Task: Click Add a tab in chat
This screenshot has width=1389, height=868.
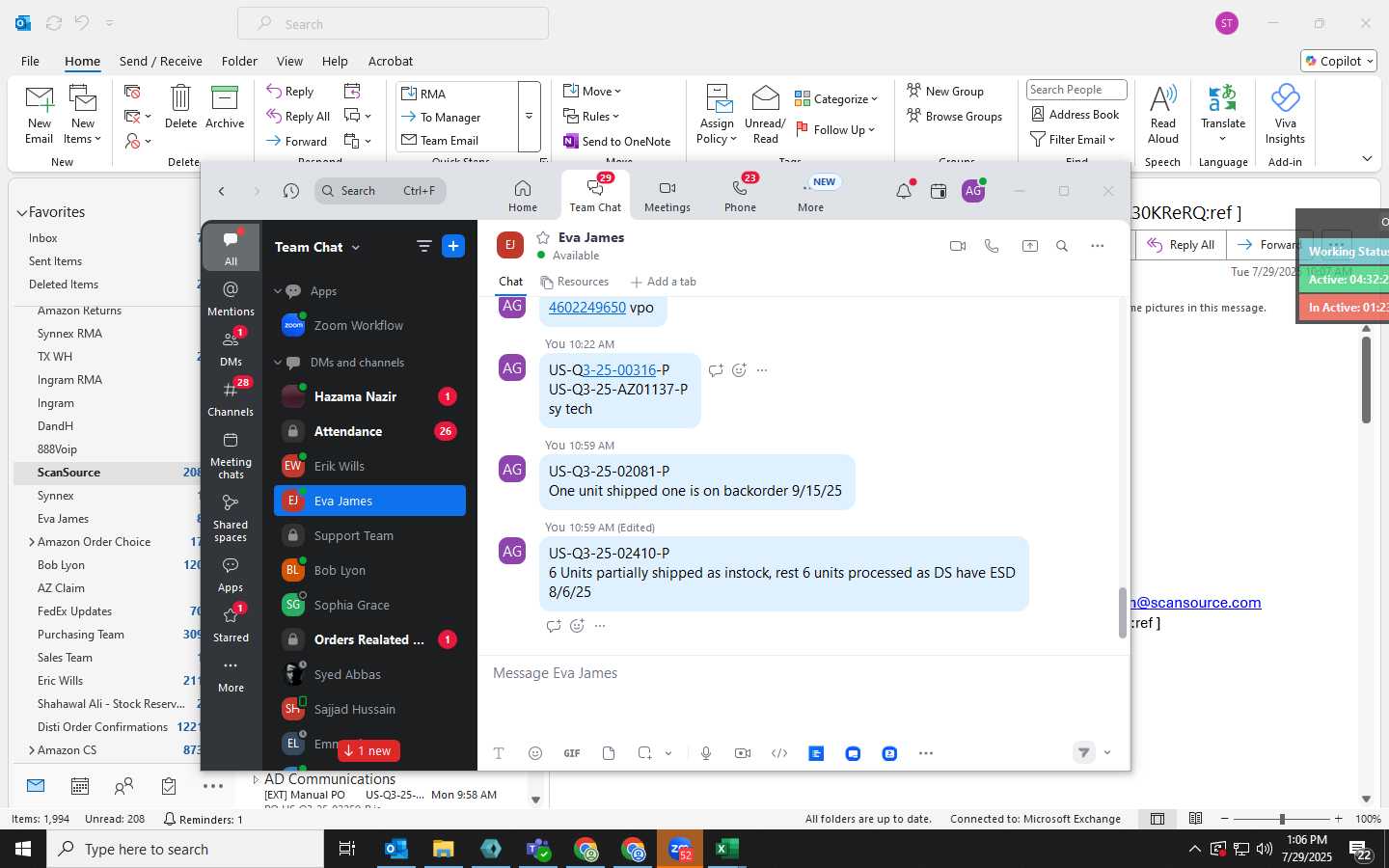Action: (664, 282)
